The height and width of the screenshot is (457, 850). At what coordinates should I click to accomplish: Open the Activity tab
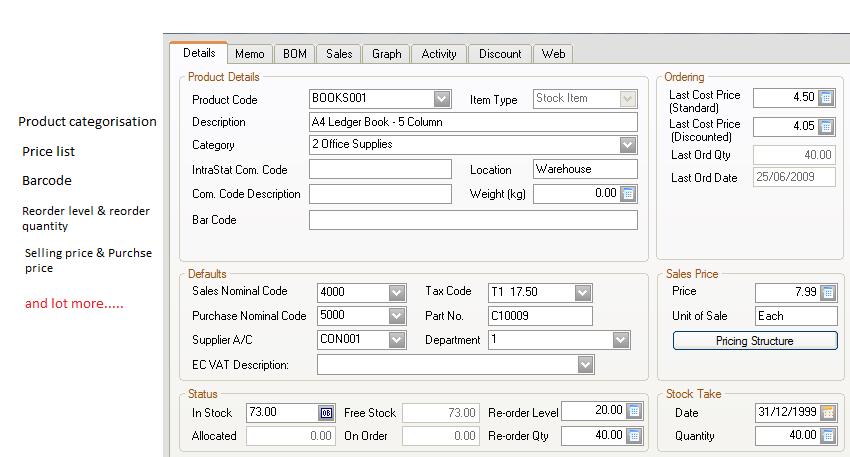pyautogui.click(x=439, y=54)
